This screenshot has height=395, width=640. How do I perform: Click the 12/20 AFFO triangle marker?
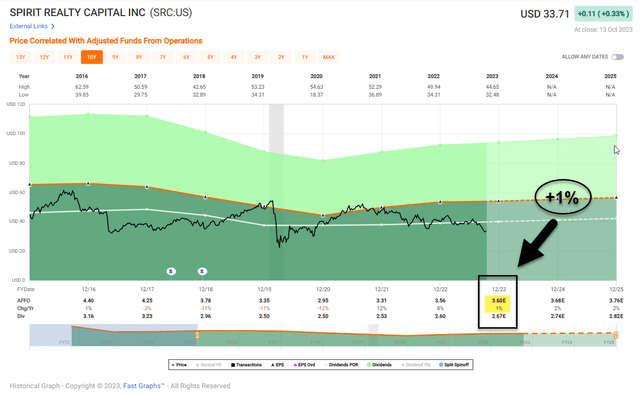tap(323, 215)
